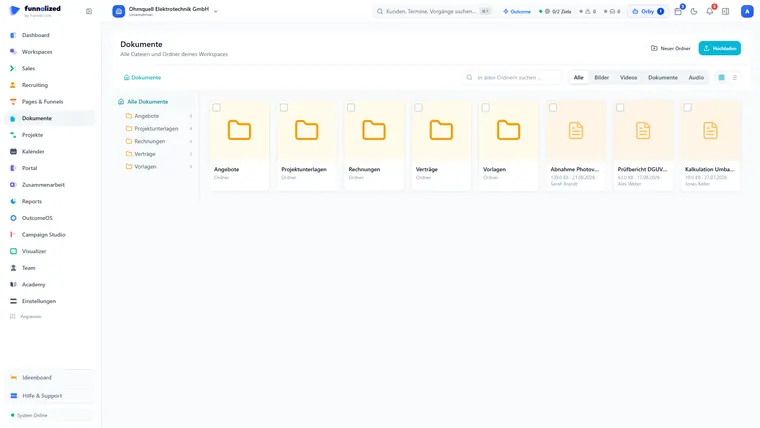Filter by the Bilder tab
Screen dimensions: 760x428
[x=602, y=78]
